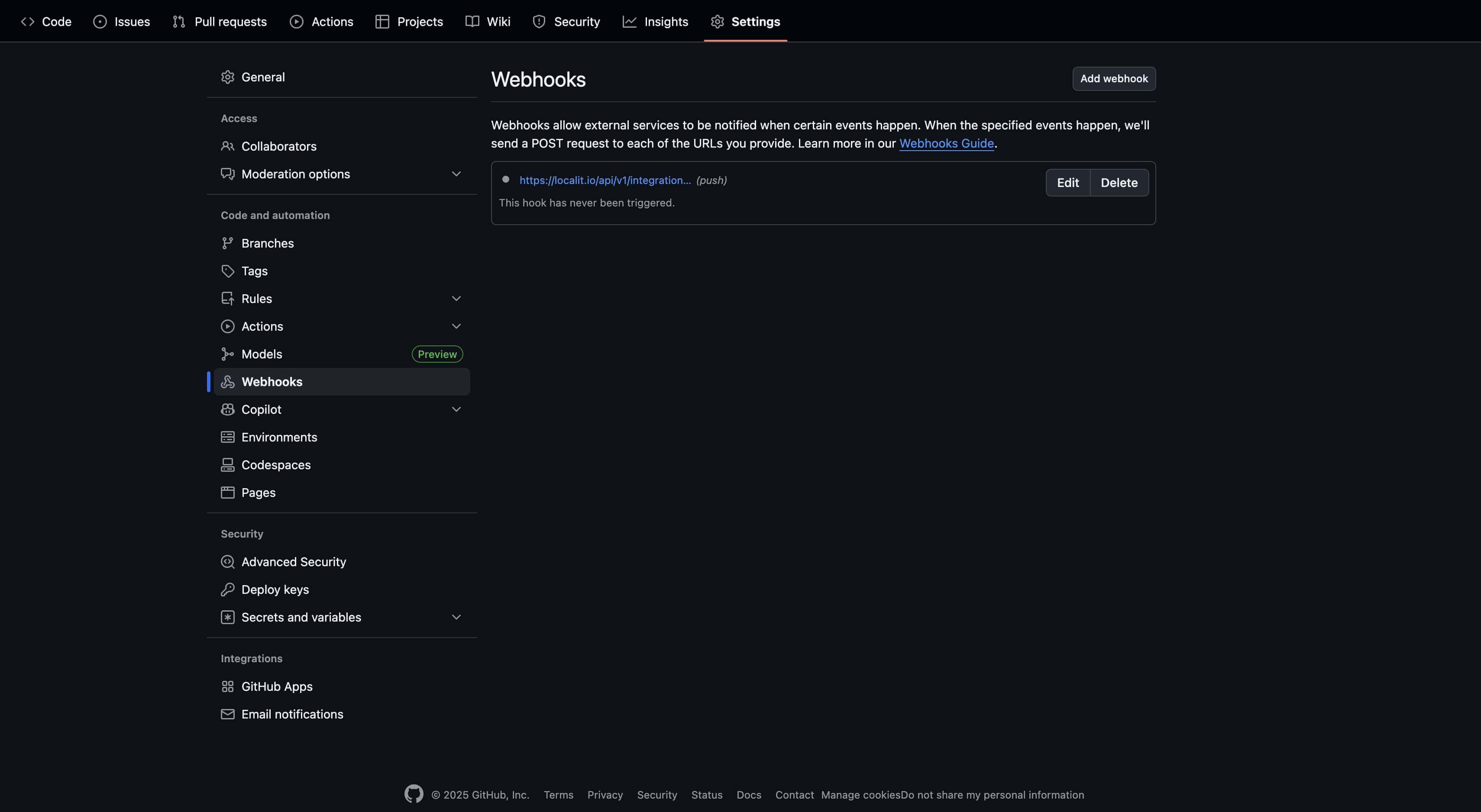1481x812 pixels.
Task: Open the Contact footer link
Action: pos(794,795)
